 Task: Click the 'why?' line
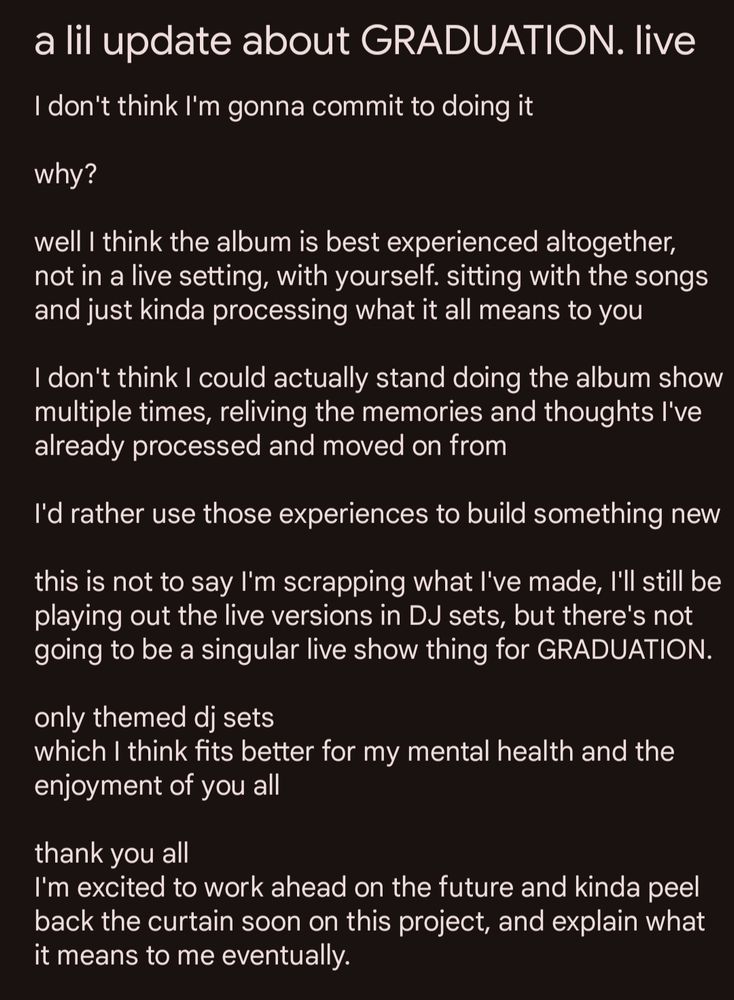pos(65,174)
